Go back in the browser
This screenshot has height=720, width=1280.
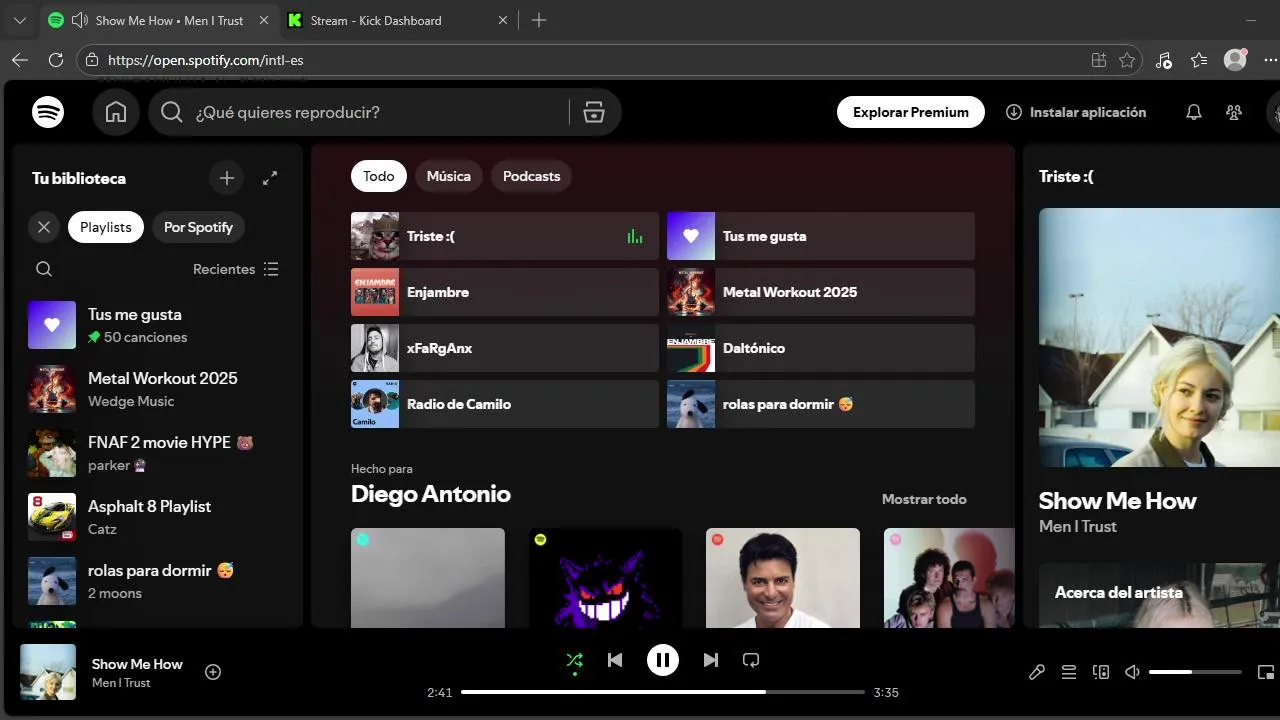[x=20, y=60]
